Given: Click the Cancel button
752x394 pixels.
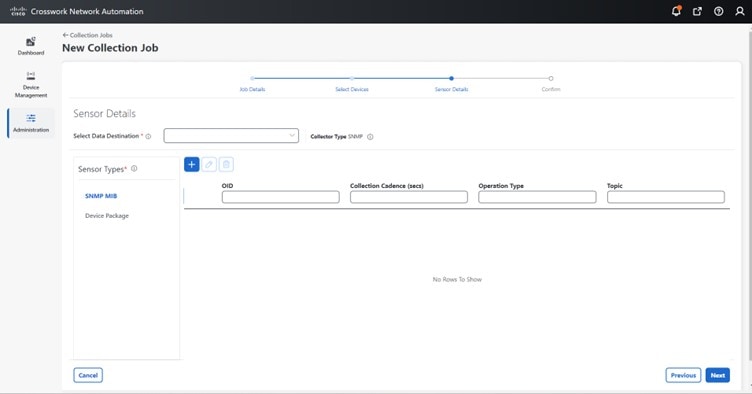Looking at the screenshot, I should pyautogui.click(x=88, y=375).
